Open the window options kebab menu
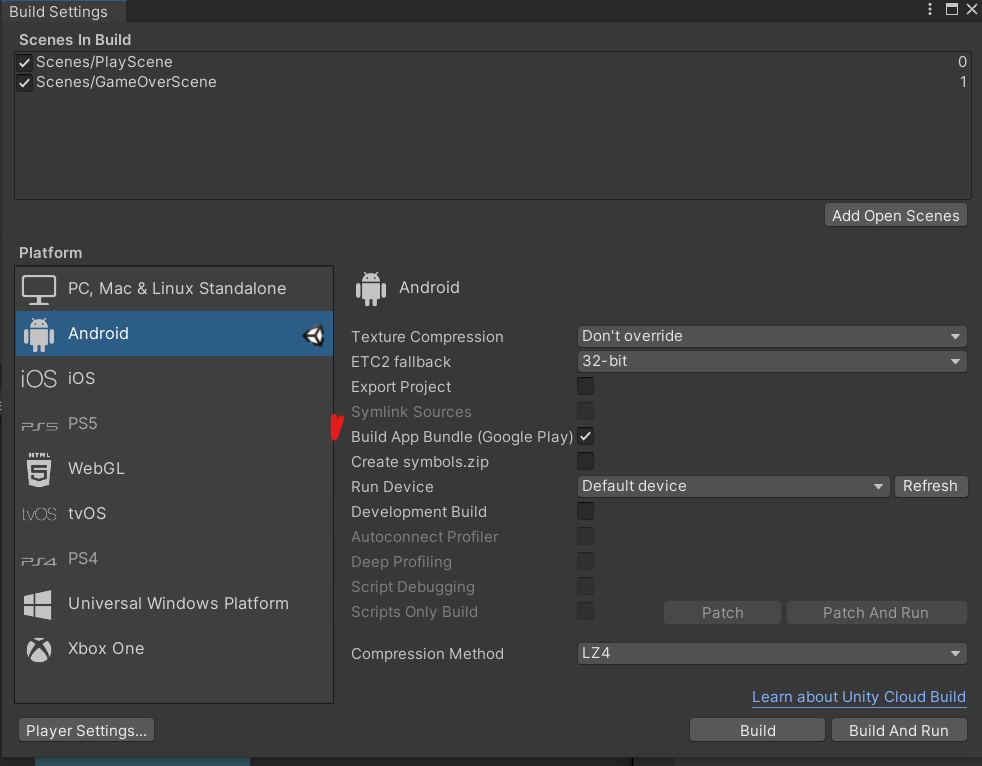This screenshot has width=982, height=766. 929,11
